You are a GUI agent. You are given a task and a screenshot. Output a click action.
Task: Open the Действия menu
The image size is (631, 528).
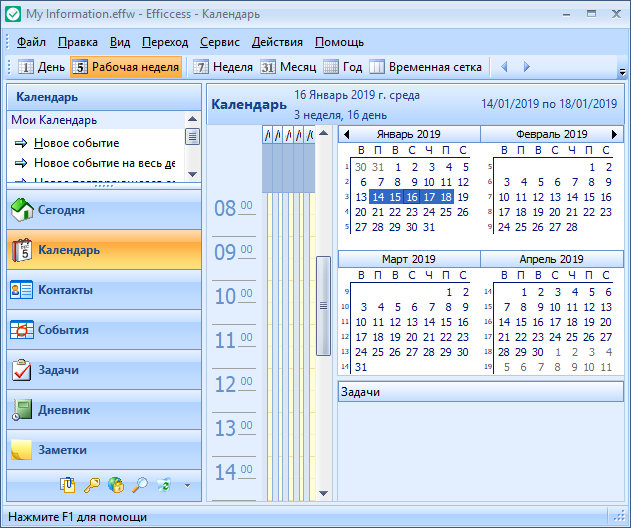[277, 42]
